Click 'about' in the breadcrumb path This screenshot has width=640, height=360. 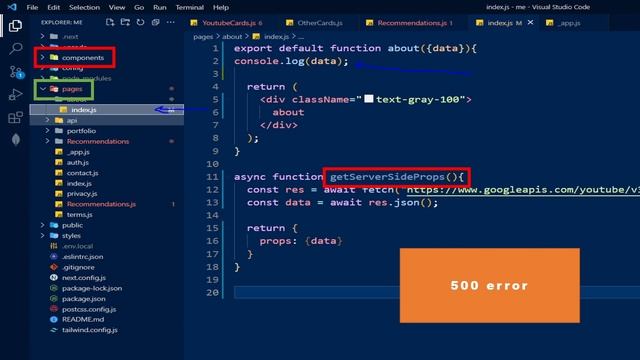[232, 36]
